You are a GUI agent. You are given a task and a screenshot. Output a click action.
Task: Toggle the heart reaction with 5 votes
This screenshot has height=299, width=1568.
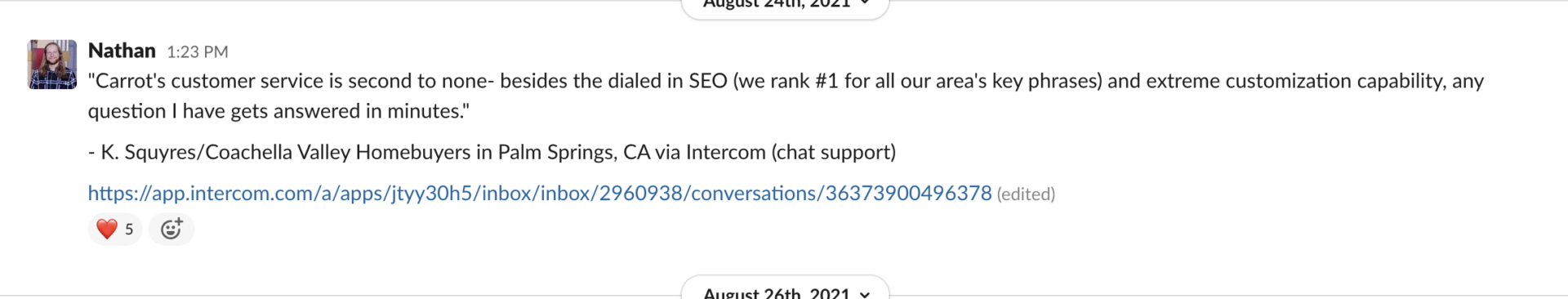coord(115,229)
